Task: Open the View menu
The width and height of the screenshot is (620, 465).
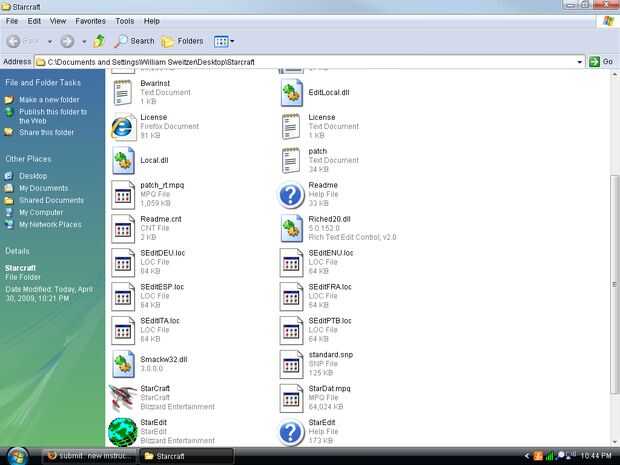Action: point(58,21)
